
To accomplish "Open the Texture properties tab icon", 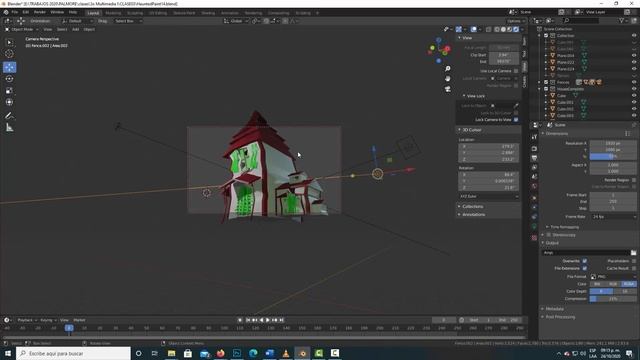I will coord(534,238).
